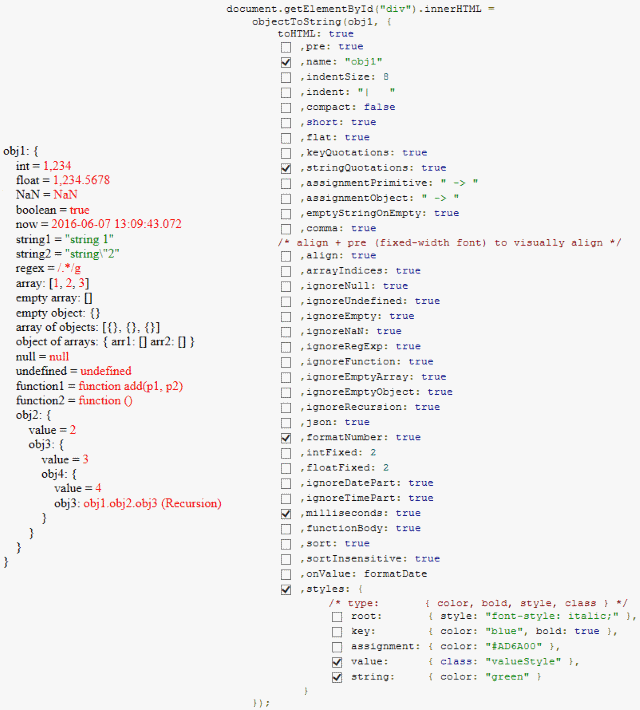Tick ignoreDatePart checkbox
Viewport: 640px width, 710px height.
[286, 484]
